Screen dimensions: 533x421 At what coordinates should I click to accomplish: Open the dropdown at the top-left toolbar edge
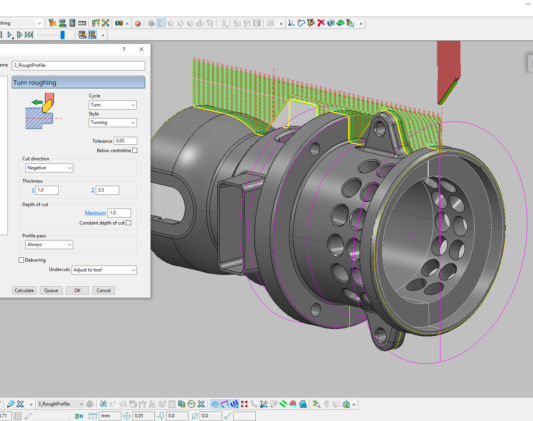(x=39, y=23)
